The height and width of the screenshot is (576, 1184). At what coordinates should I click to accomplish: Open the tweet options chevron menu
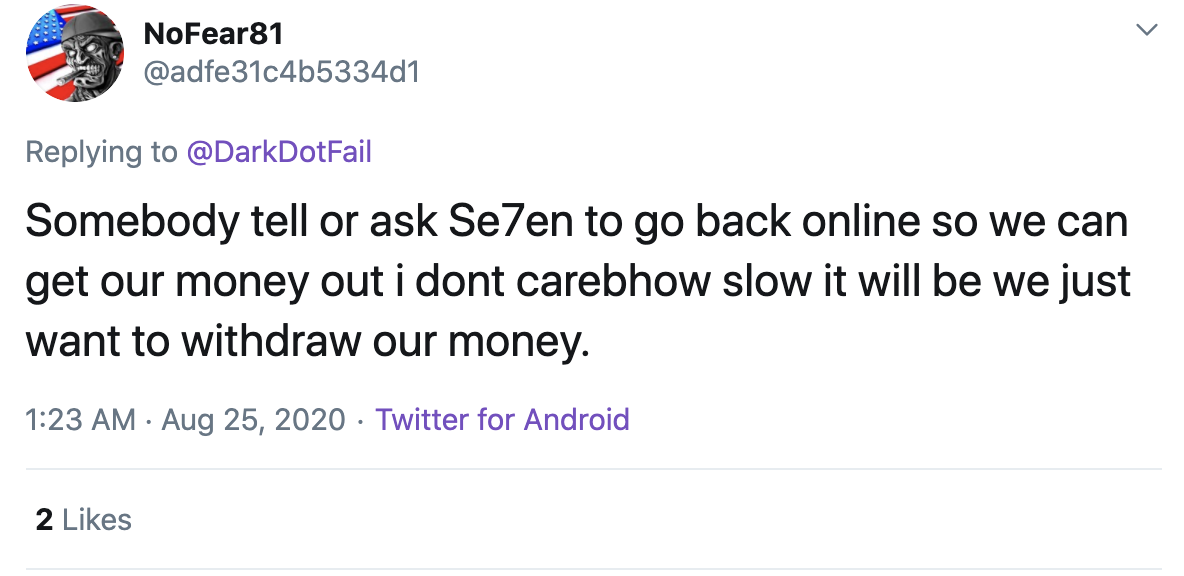[x=1148, y=32]
